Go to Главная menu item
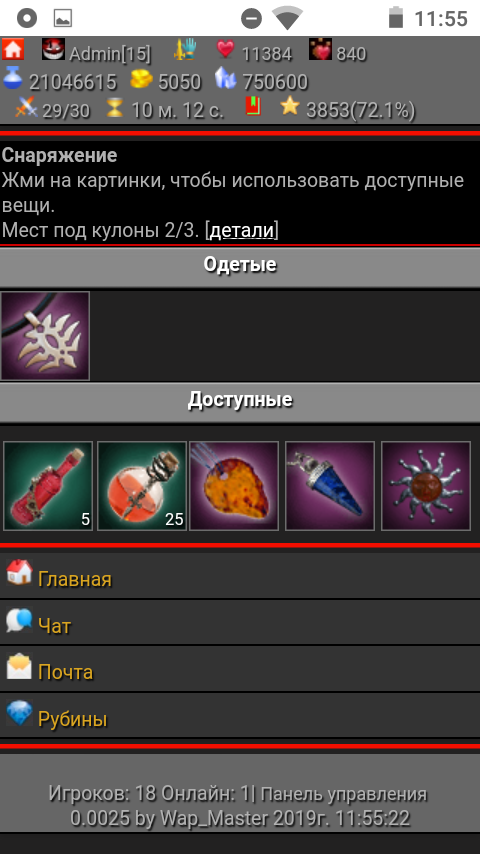Viewport: 480px width, 854px height. pos(240,575)
